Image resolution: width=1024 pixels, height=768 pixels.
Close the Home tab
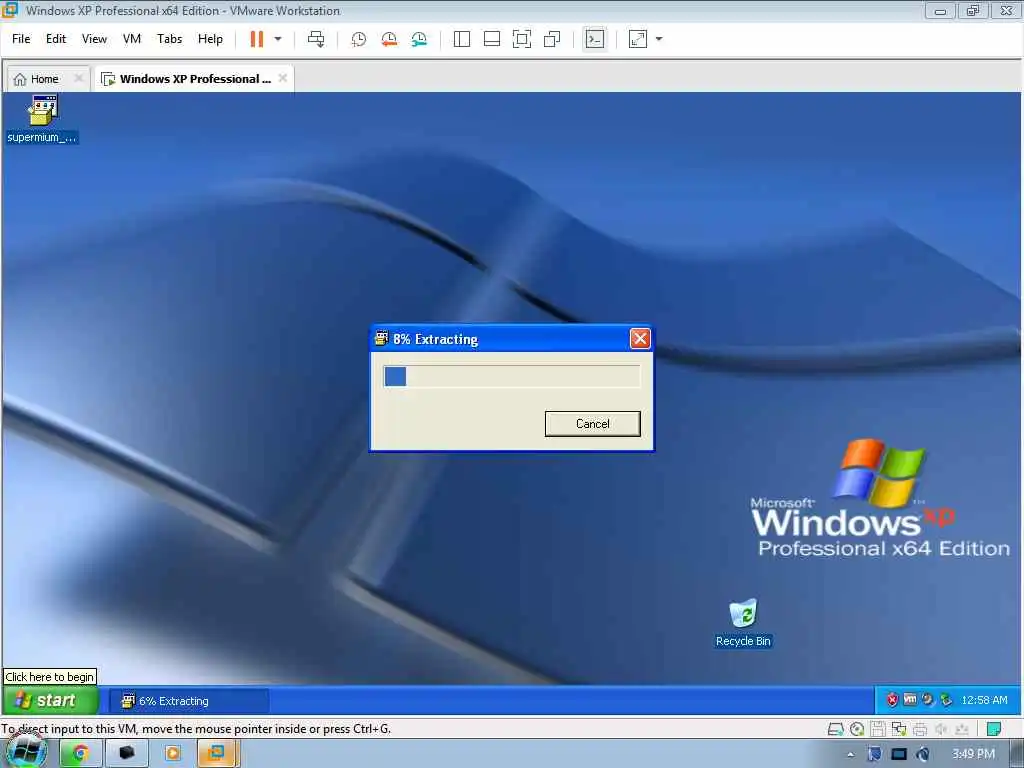click(x=78, y=78)
